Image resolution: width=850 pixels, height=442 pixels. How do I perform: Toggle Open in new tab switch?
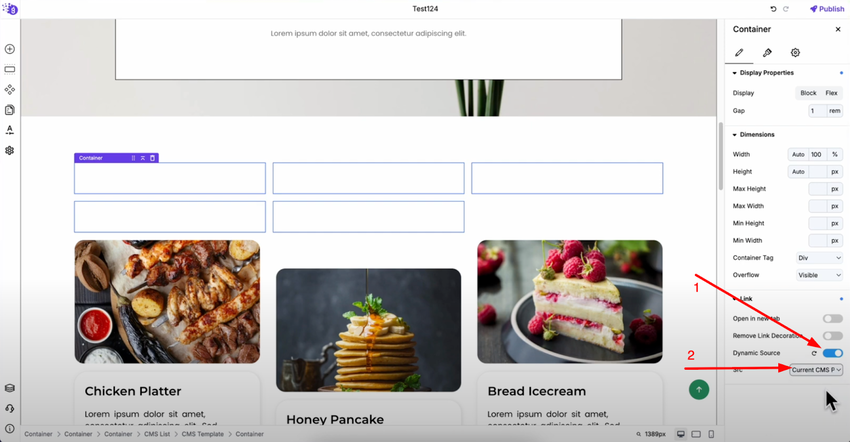point(833,318)
